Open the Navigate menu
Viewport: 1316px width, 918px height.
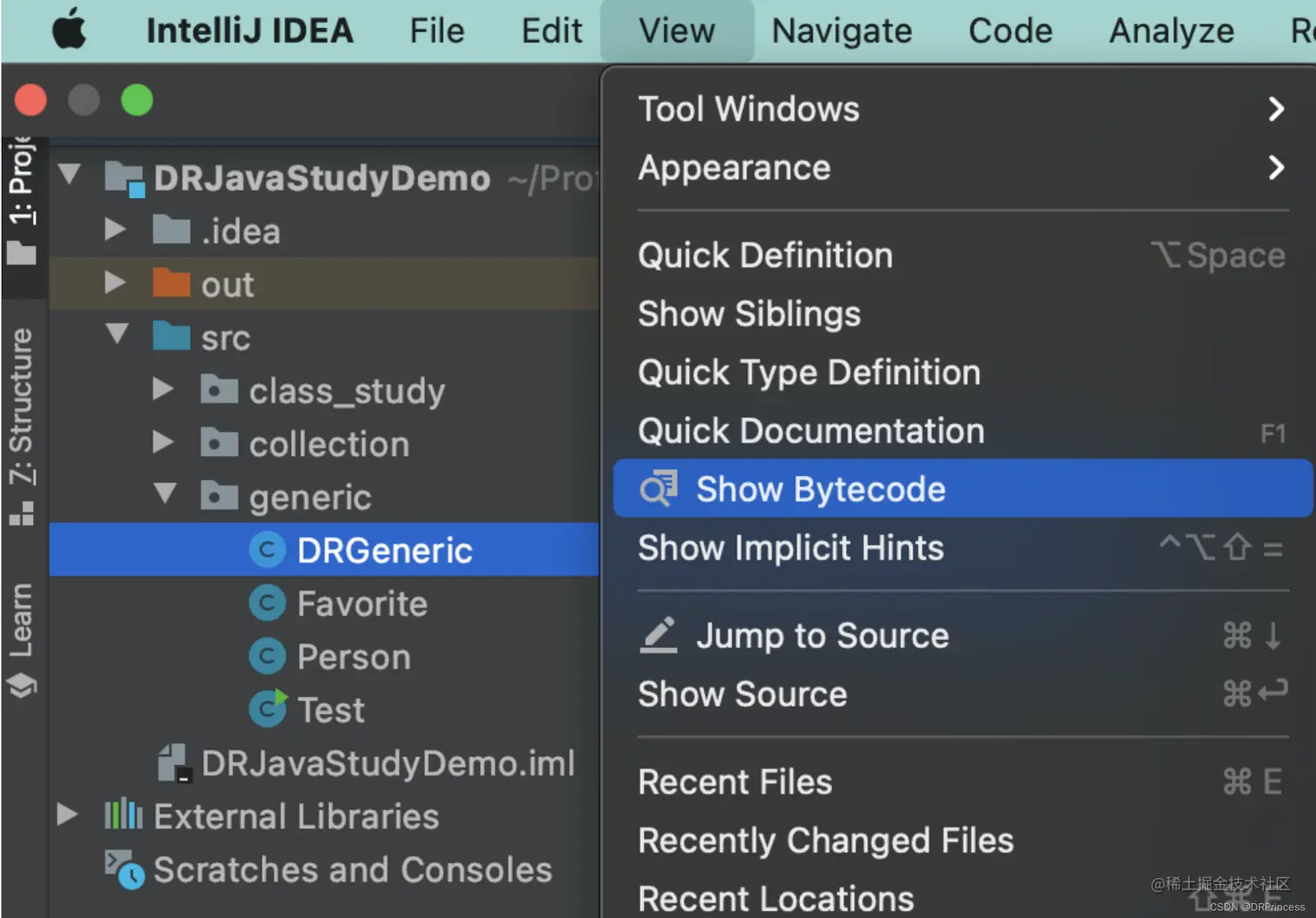pos(842,31)
